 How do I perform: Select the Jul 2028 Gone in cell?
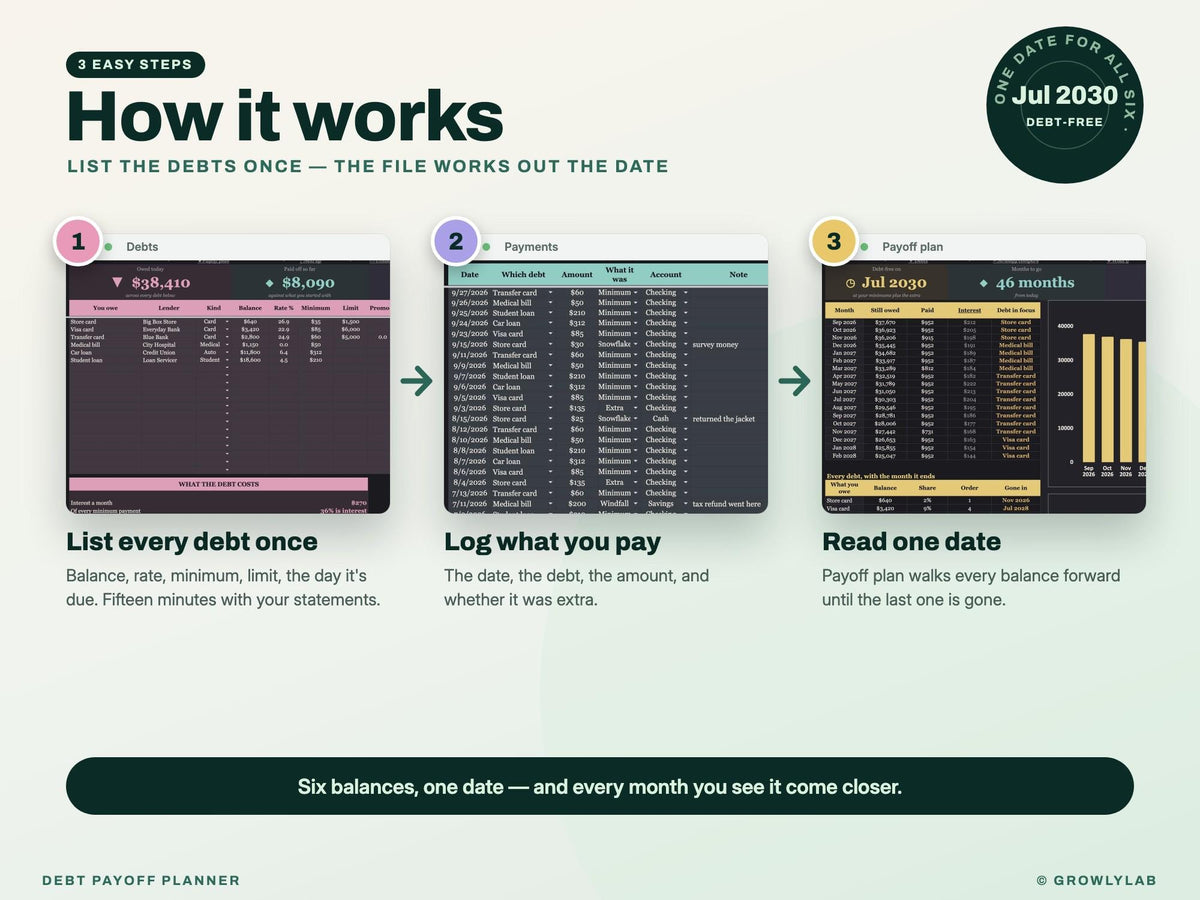tap(1015, 508)
